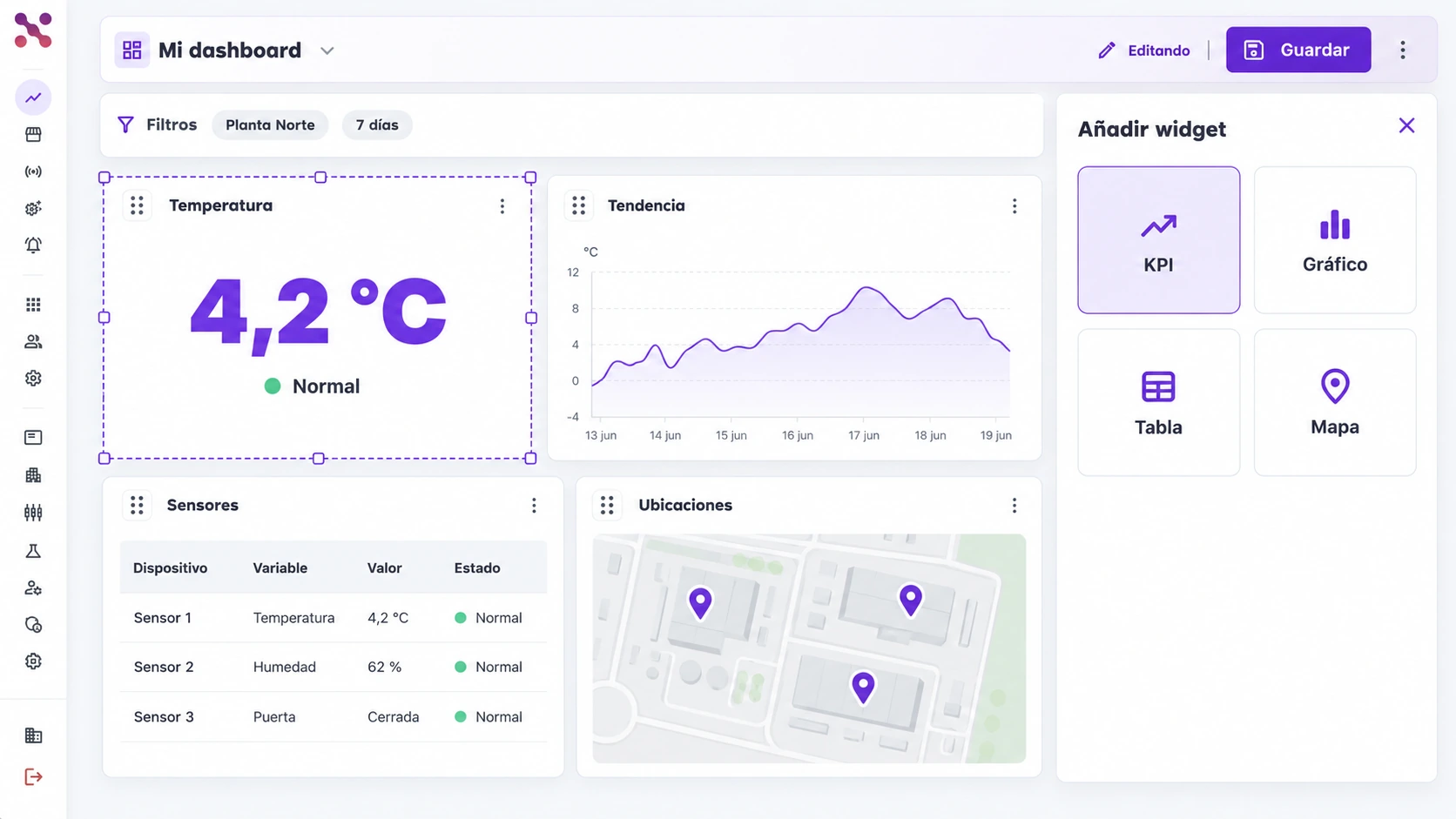The height and width of the screenshot is (819, 1456).
Task: Click the Planta Norte filter chip
Action: click(270, 125)
